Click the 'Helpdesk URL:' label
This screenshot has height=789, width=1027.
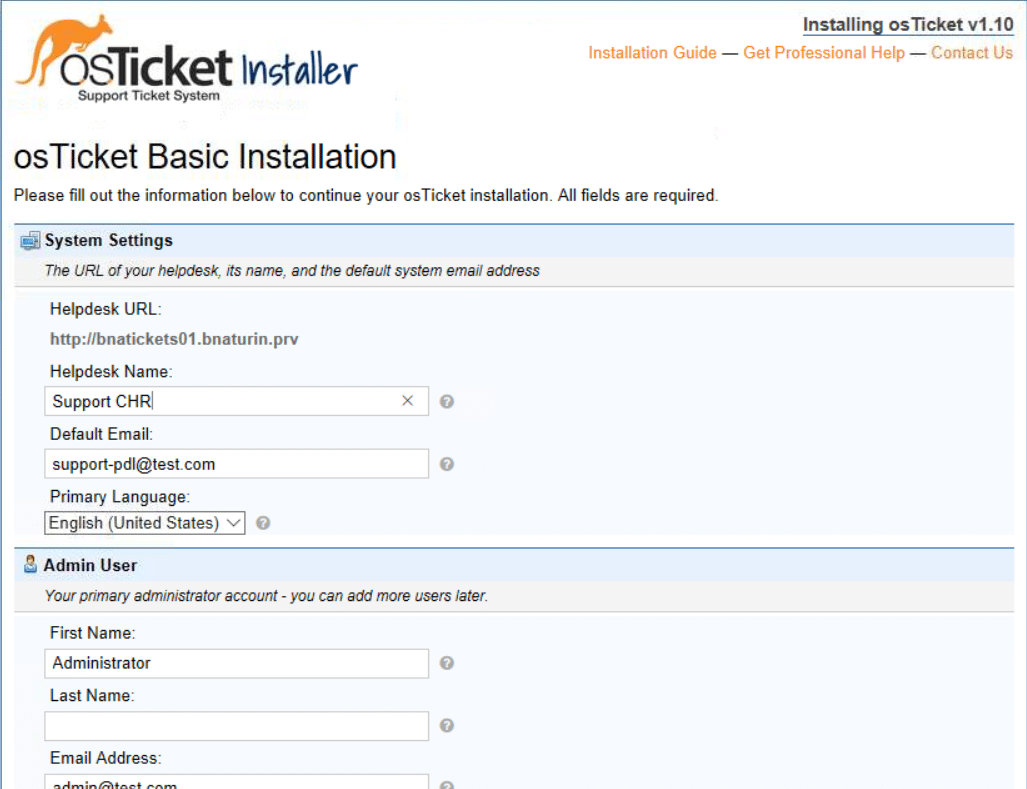pos(105,309)
